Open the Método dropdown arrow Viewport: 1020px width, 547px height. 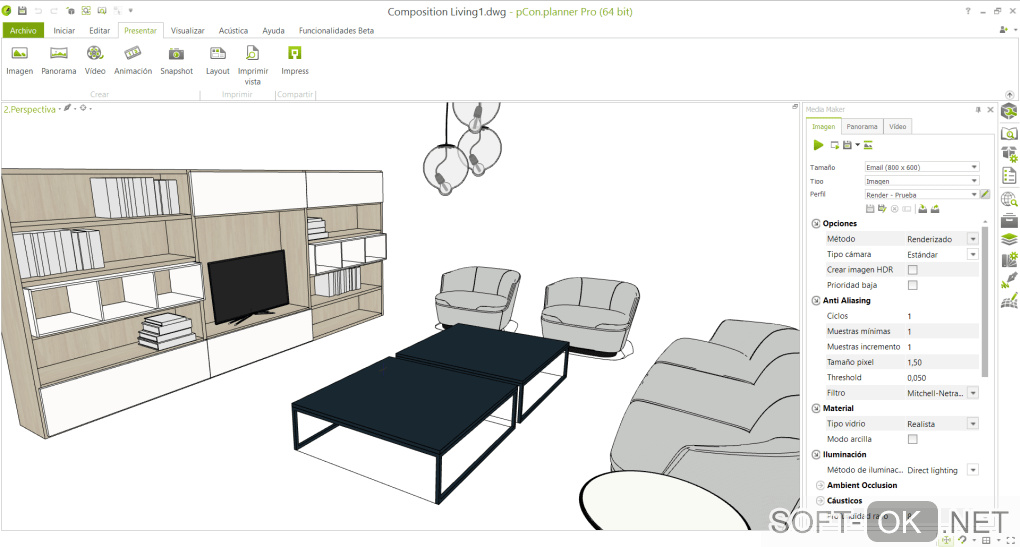click(x=973, y=239)
